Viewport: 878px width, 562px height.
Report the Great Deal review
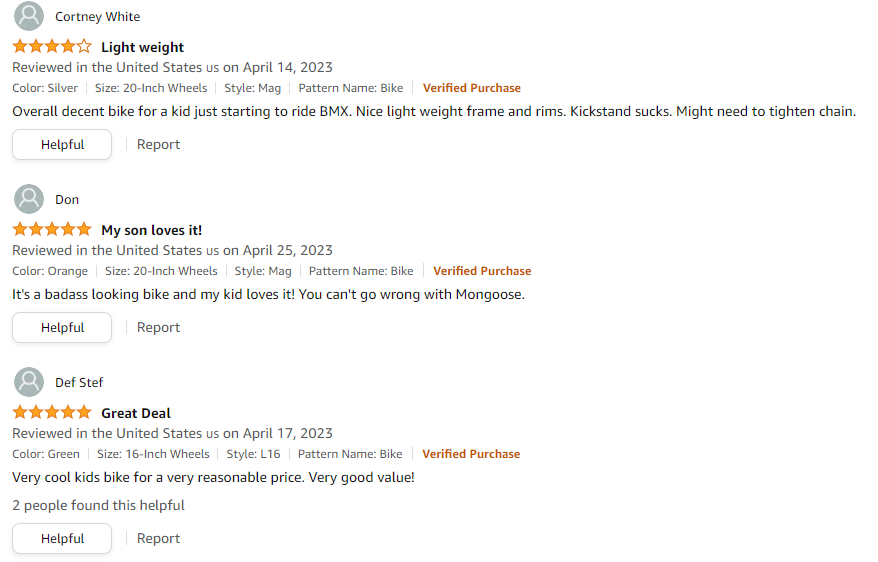(x=158, y=539)
